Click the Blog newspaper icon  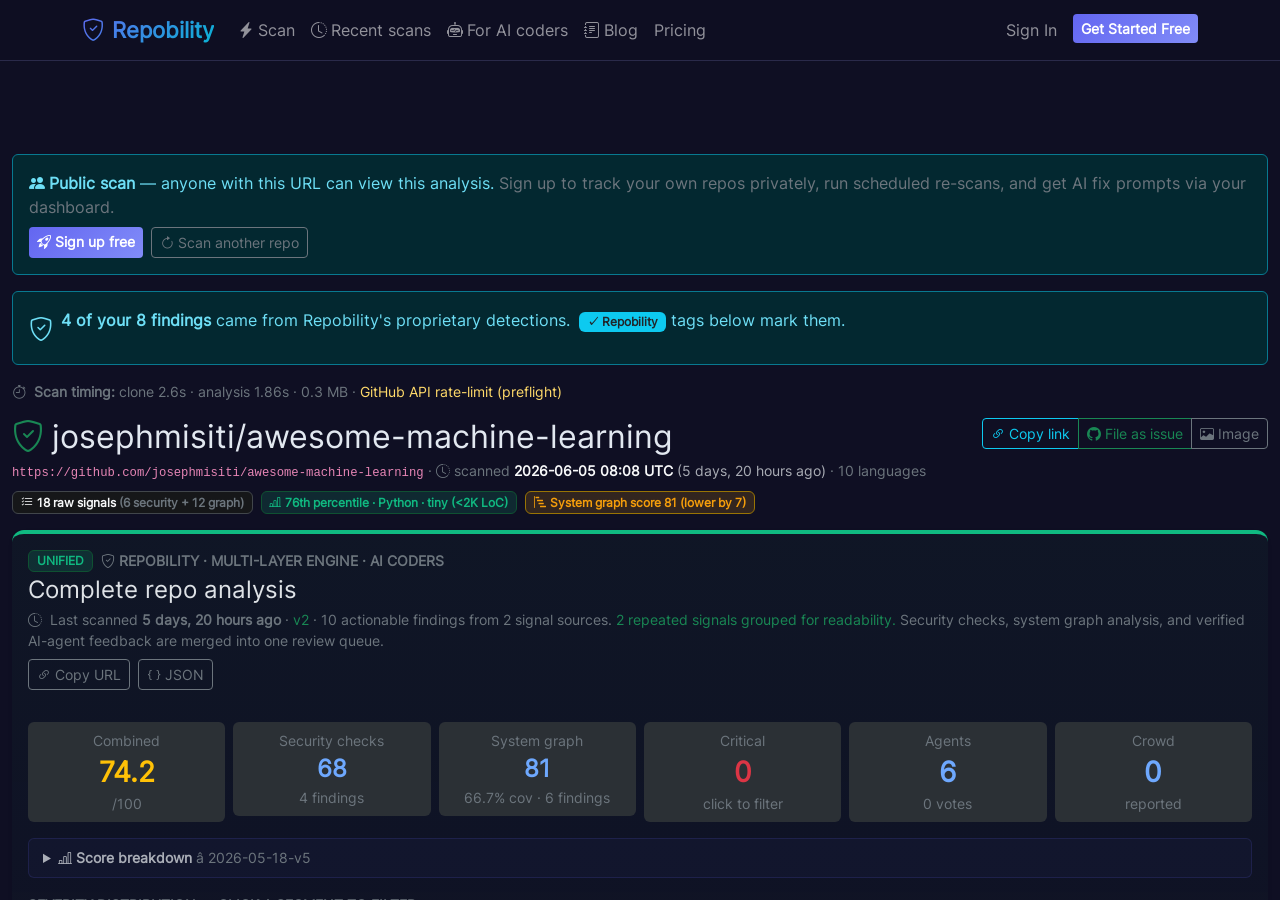click(x=592, y=30)
